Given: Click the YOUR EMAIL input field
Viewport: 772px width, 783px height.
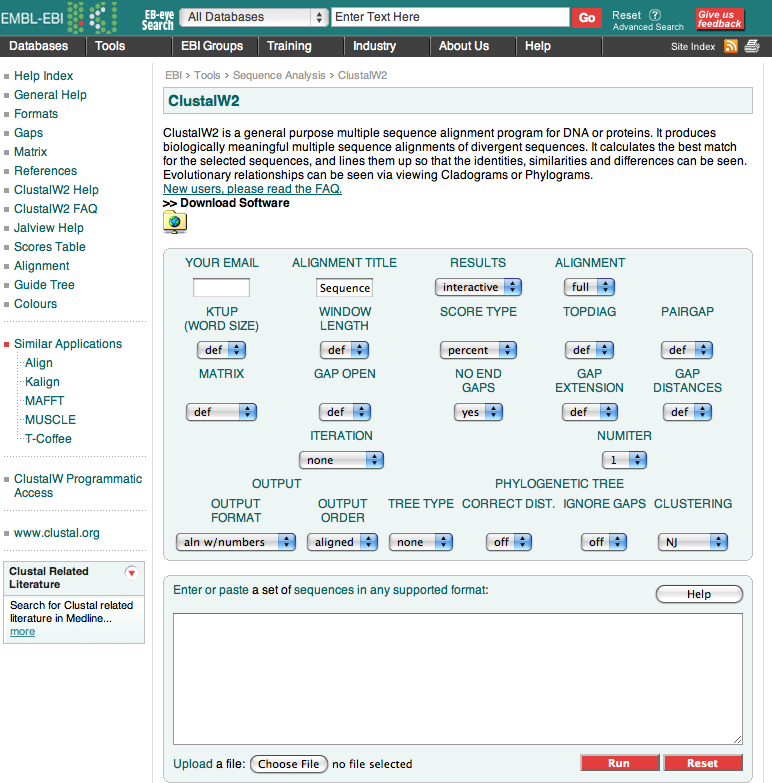Looking at the screenshot, I should [x=221, y=288].
